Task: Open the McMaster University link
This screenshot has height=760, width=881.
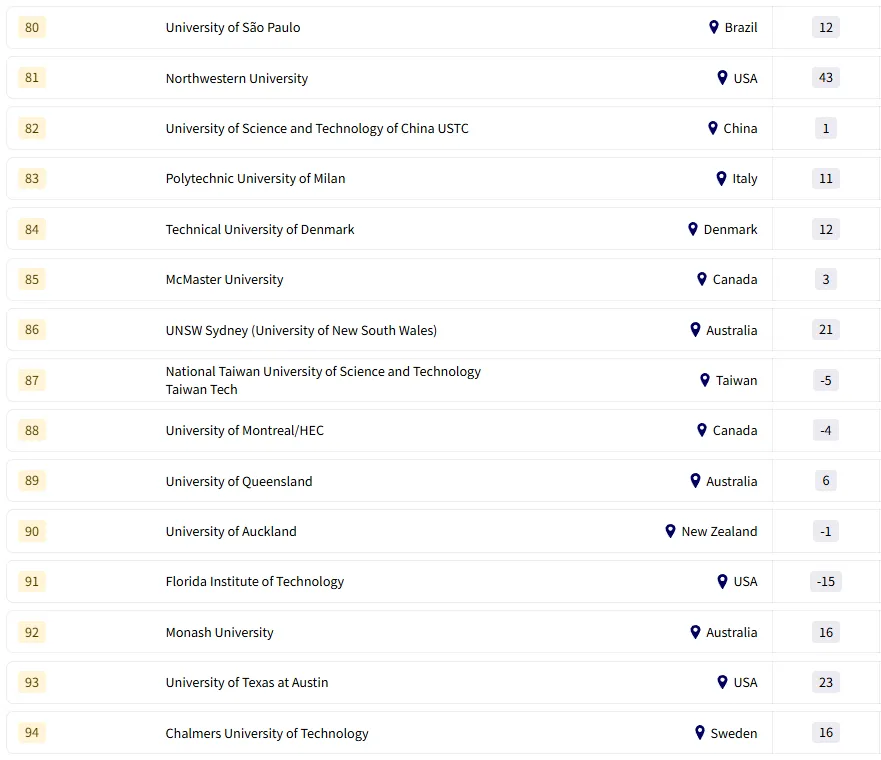Action: pyautogui.click(x=224, y=280)
